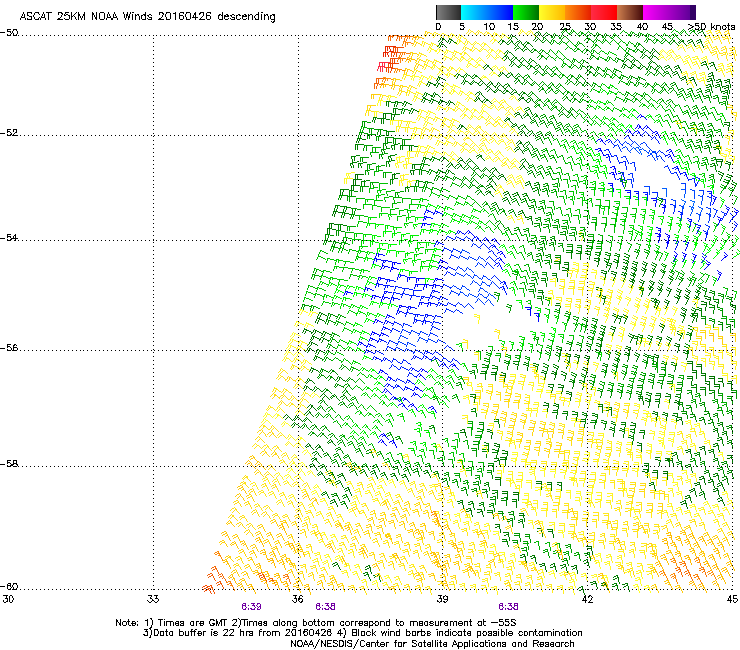The height and width of the screenshot is (650, 740).
Task: Click the latitude label '-54'
Action: coord(9,237)
